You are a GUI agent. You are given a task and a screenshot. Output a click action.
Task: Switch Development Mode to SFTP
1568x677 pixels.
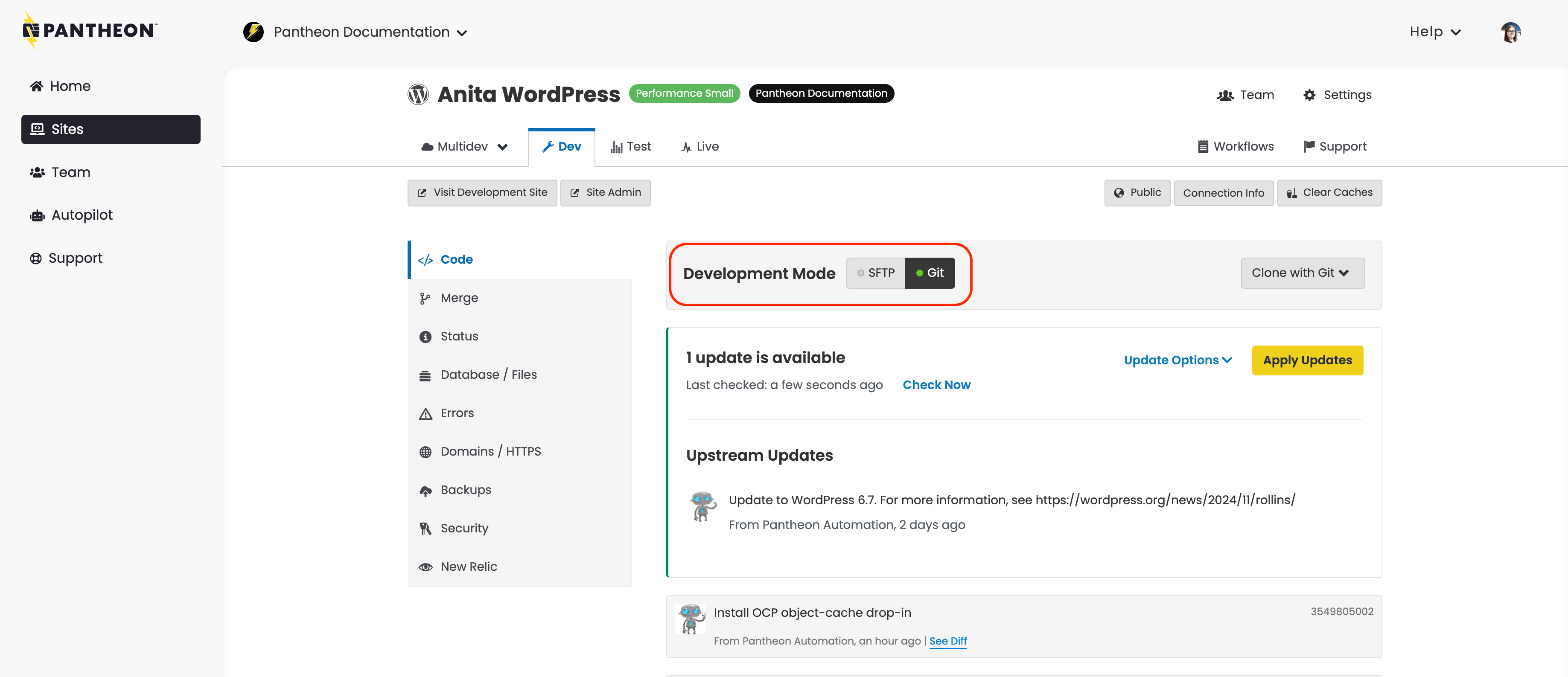875,273
